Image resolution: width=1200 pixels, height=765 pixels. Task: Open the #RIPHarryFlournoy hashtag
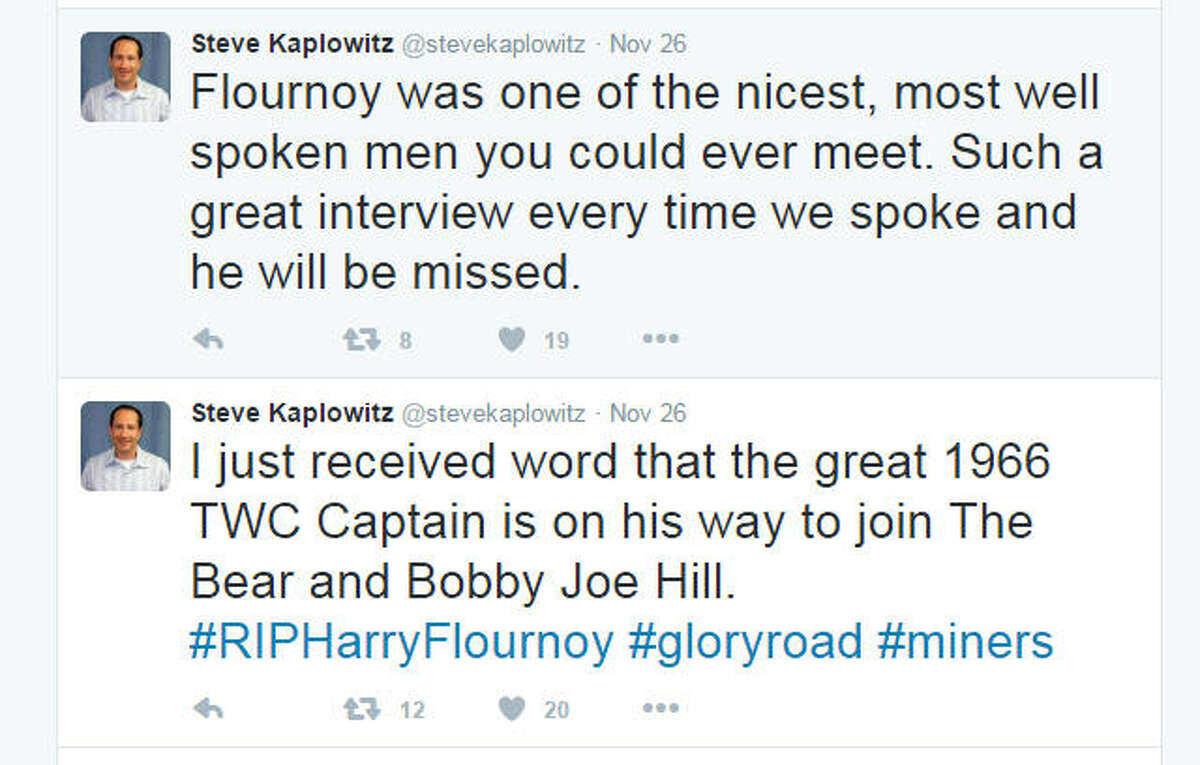click(x=401, y=642)
